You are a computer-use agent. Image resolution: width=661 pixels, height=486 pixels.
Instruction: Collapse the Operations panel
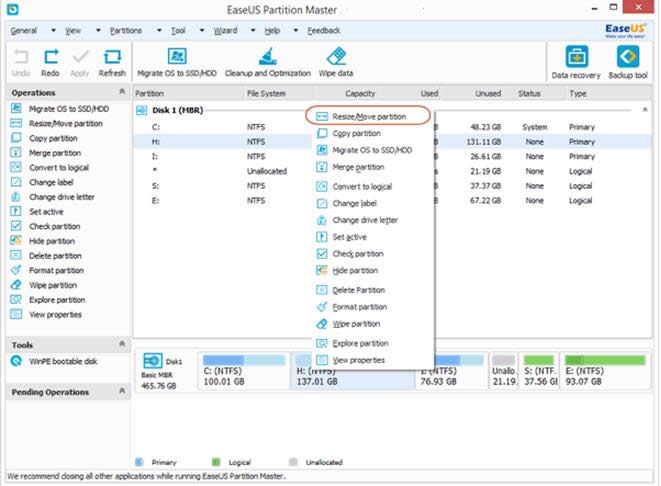tap(123, 93)
